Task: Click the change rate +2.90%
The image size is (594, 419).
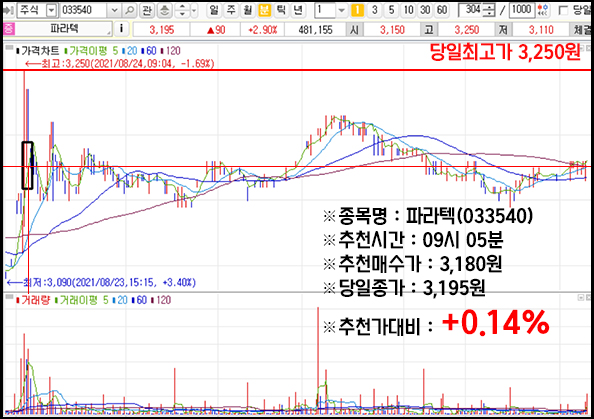Action: tap(263, 30)
